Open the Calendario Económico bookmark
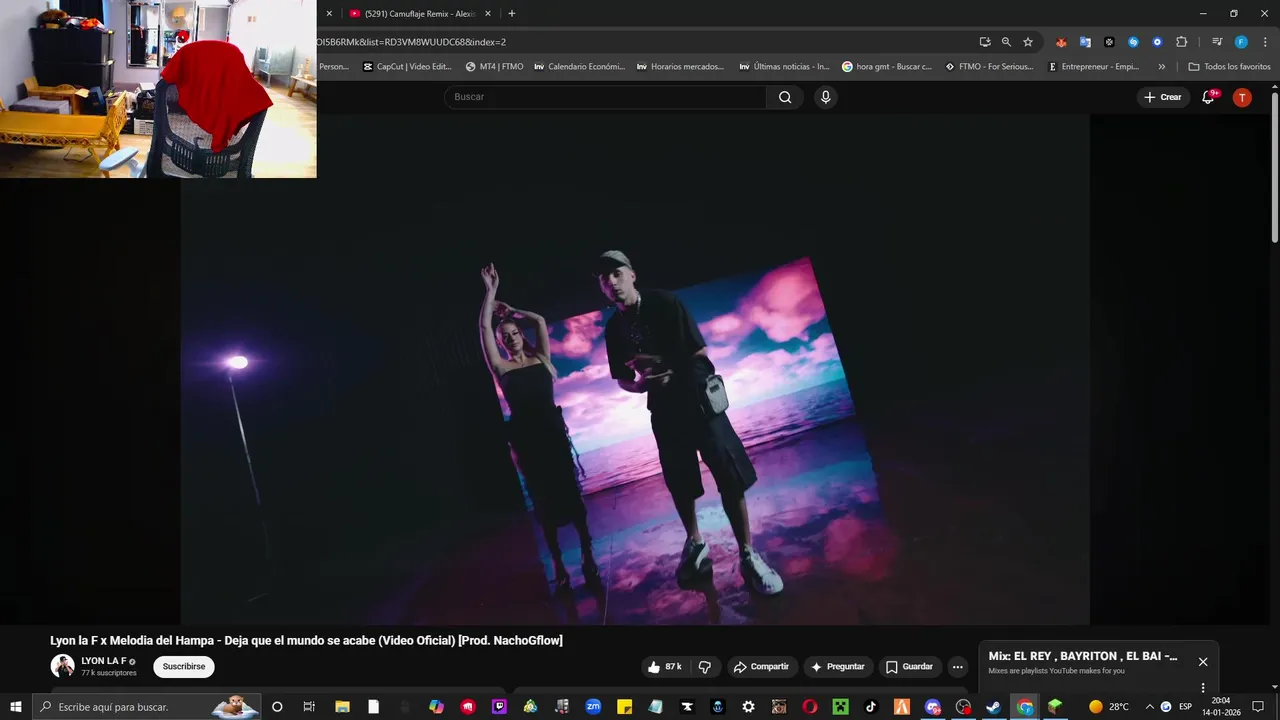The image size is (1280, 720). coord(579,67)
